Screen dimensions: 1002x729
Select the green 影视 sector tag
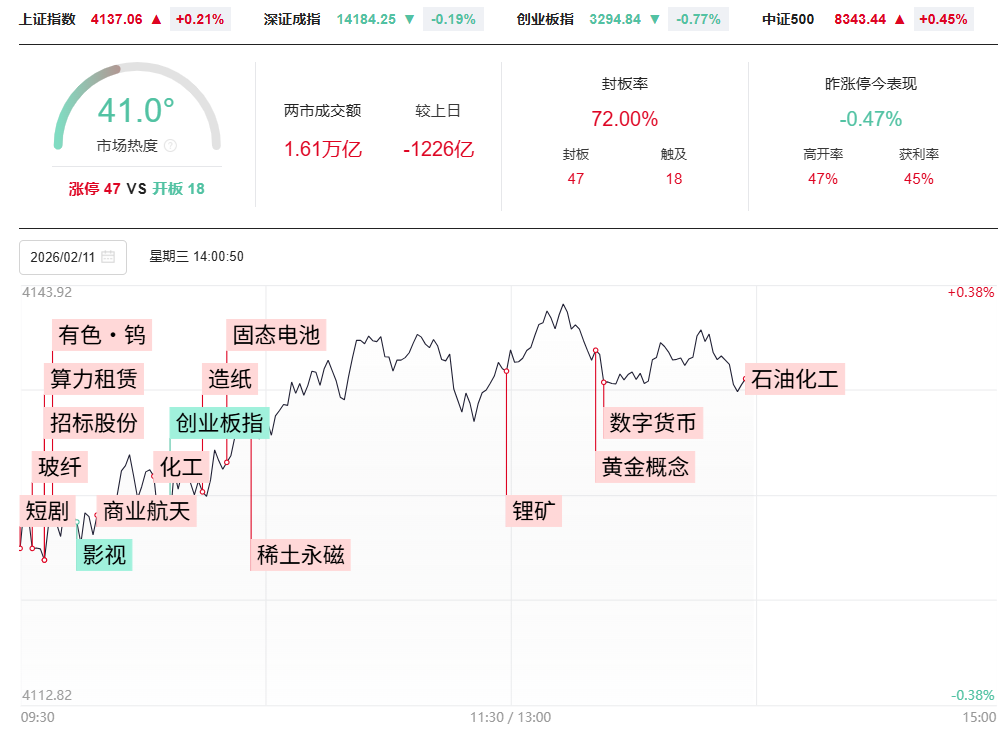[104, 554]
